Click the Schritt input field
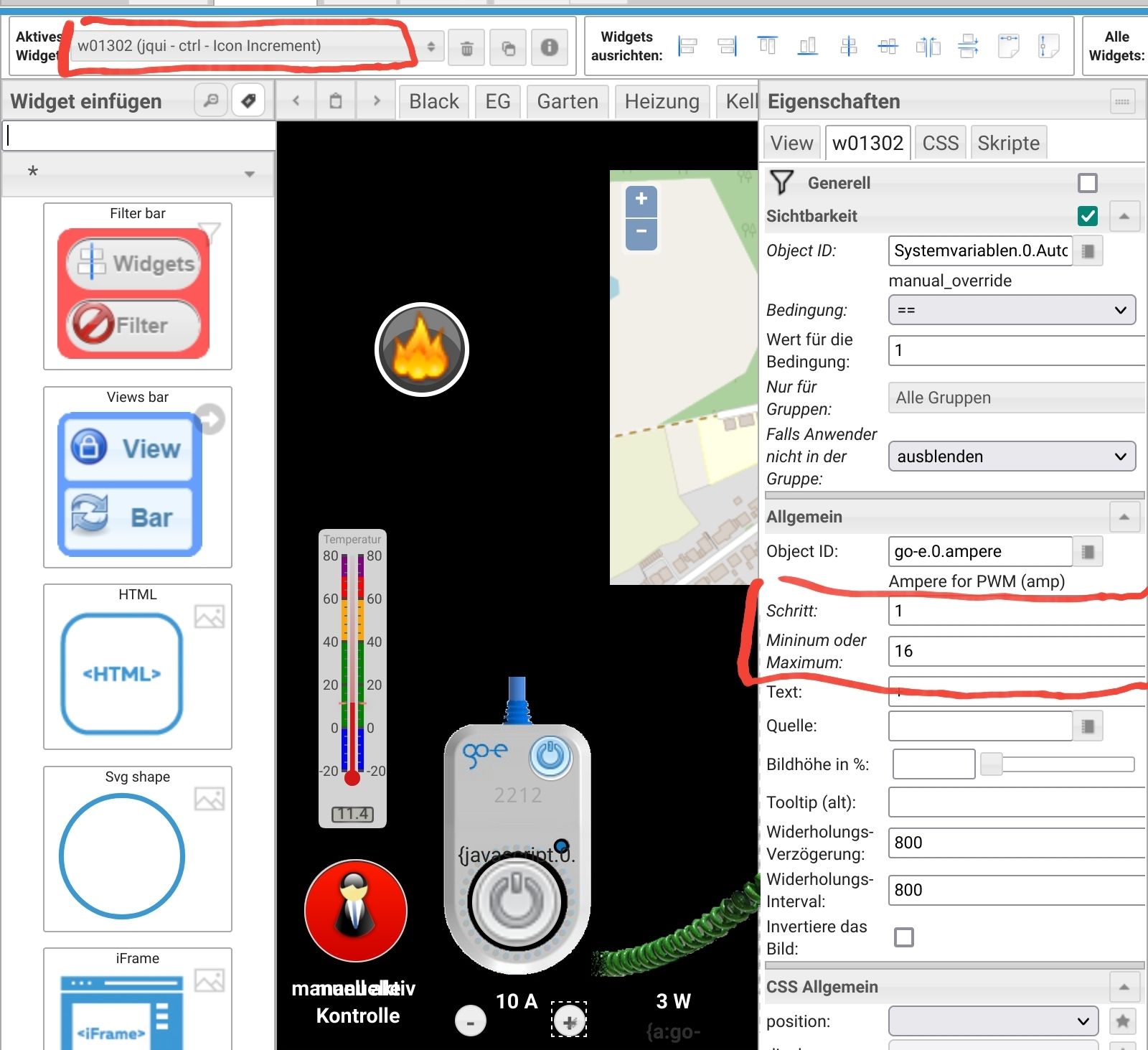The width and height of the screenshot is (1148, 1050). (x=1015, y=611)
